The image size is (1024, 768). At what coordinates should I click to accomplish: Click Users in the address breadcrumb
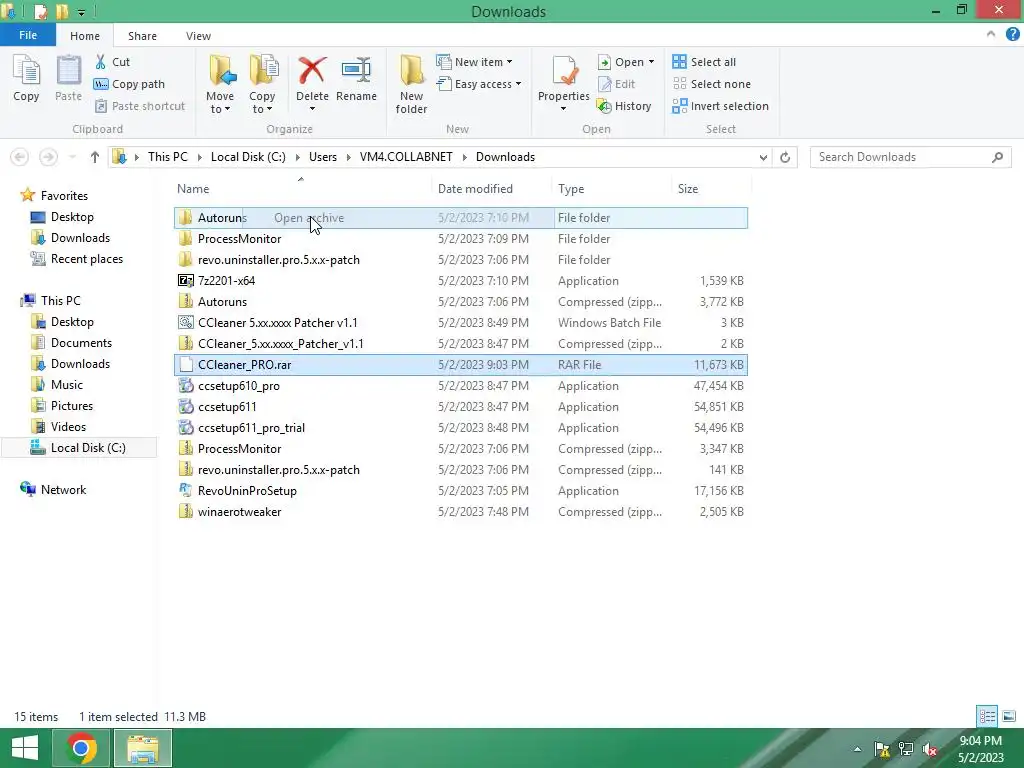(x=323, y=157)
